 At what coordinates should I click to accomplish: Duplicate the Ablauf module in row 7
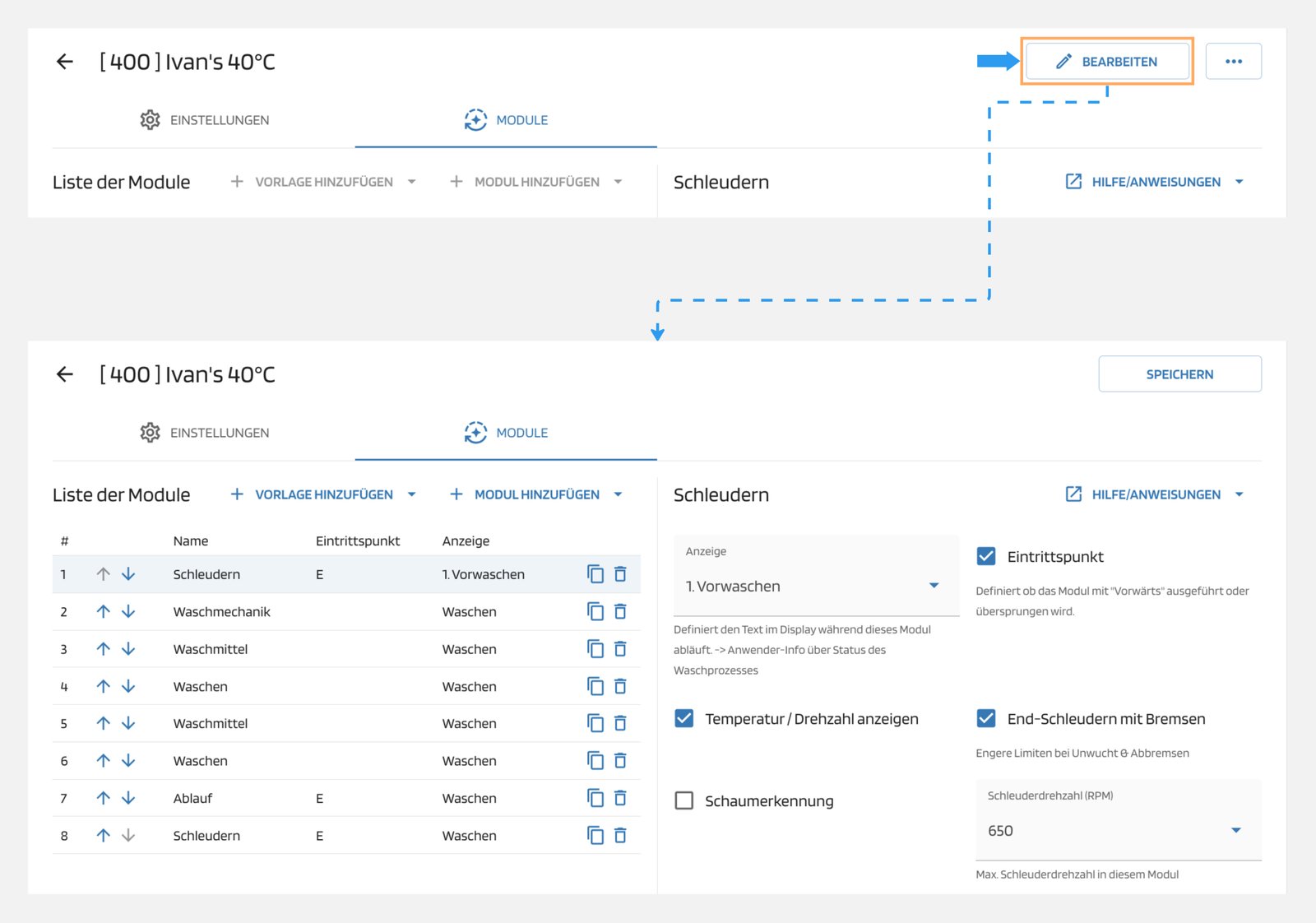coord(595,798)
